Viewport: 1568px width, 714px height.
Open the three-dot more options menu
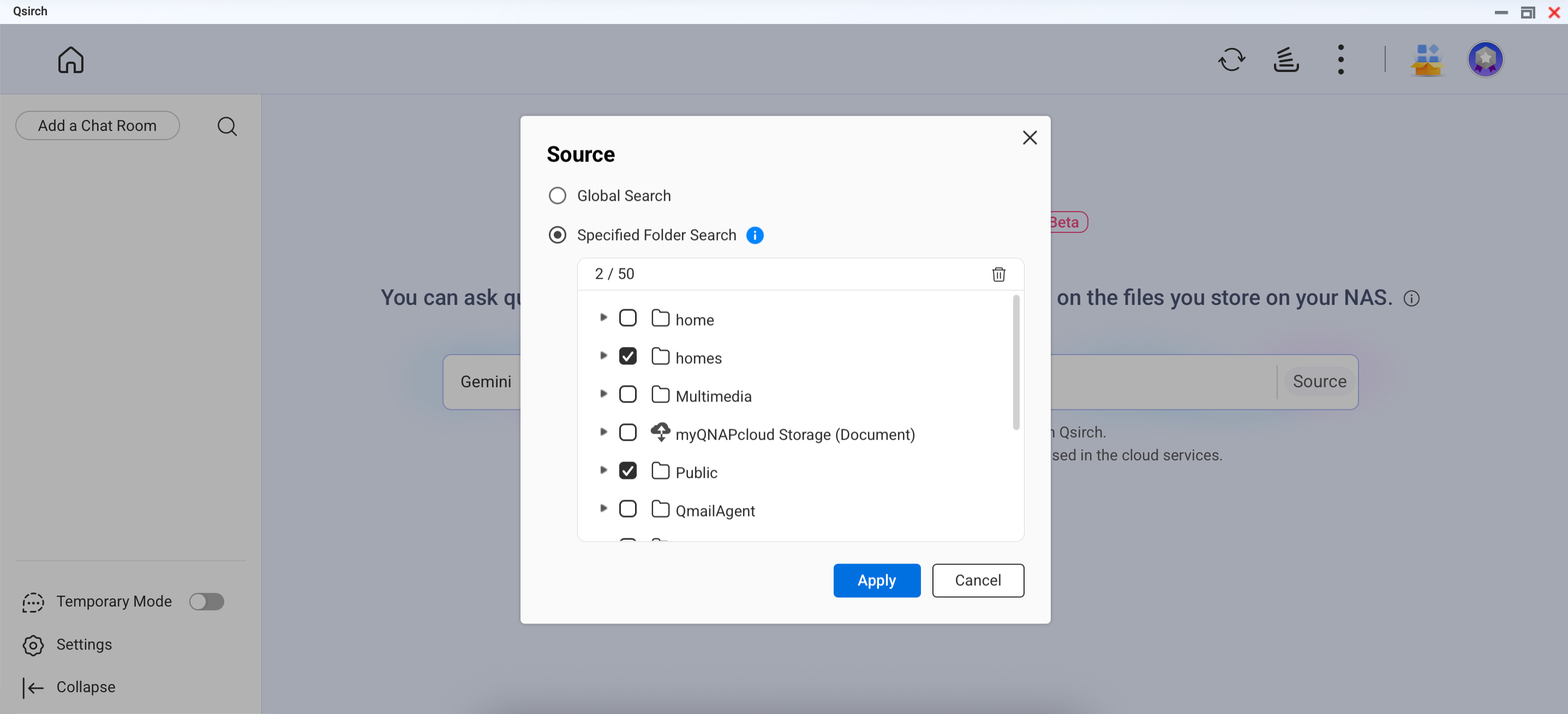coord(1340,59)
